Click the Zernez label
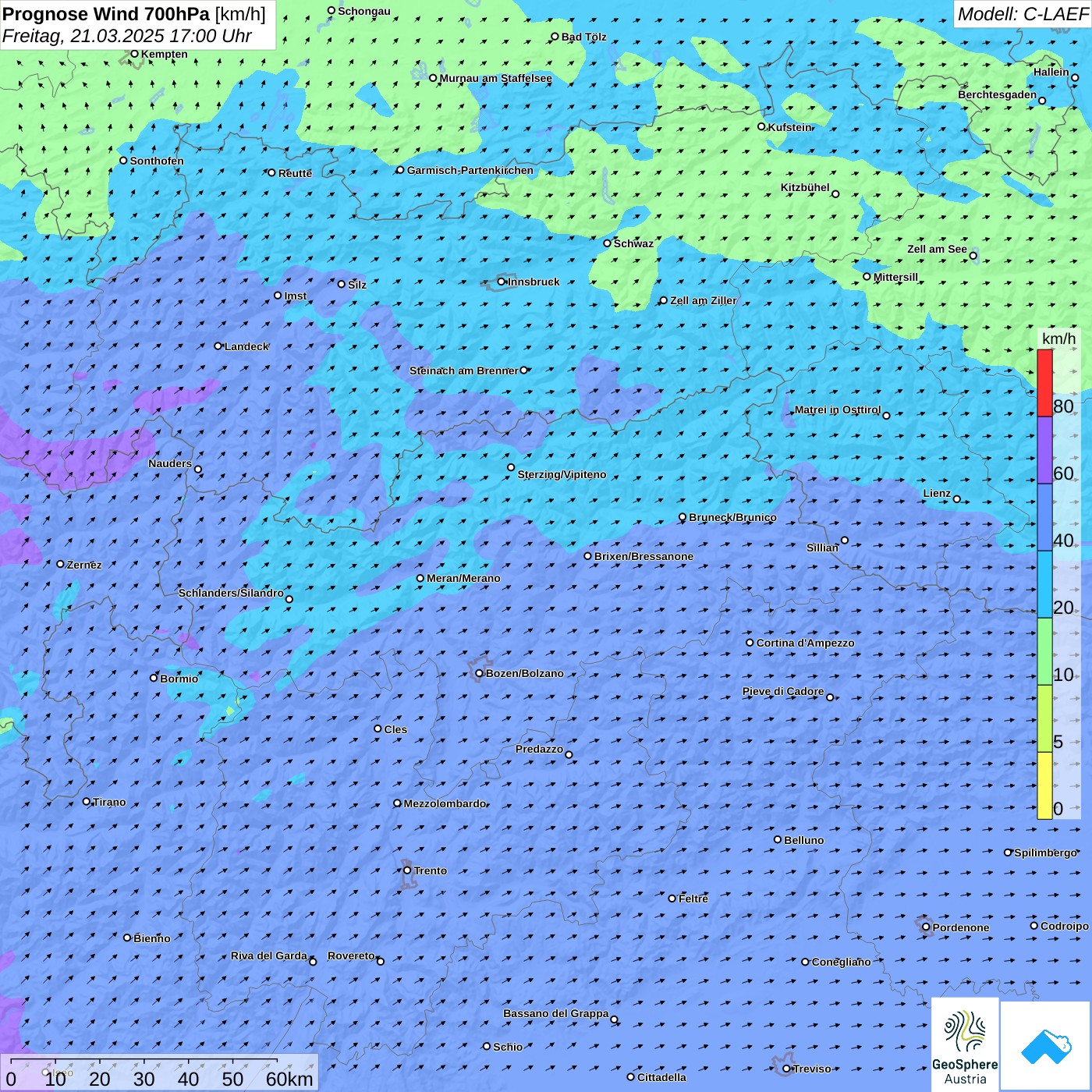The image size is (1092, 1092). click(x=84, y=565)
